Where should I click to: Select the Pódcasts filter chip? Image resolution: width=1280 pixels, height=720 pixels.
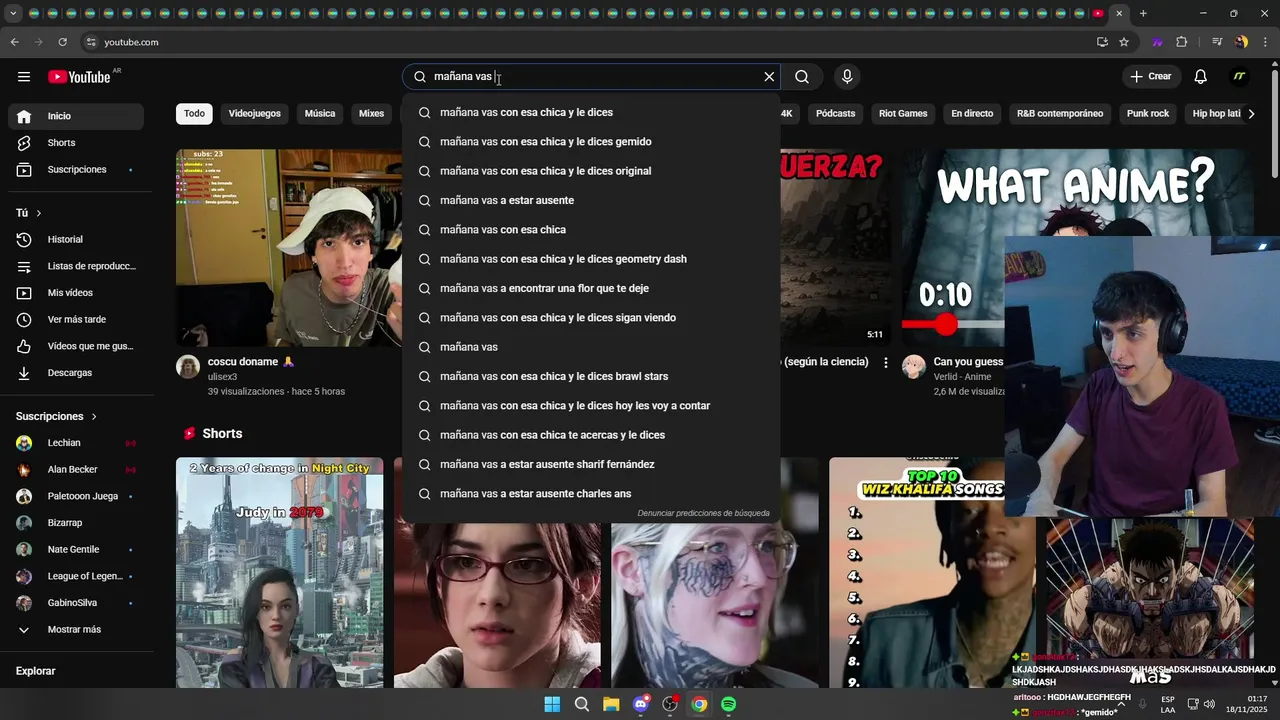(835, 113)
